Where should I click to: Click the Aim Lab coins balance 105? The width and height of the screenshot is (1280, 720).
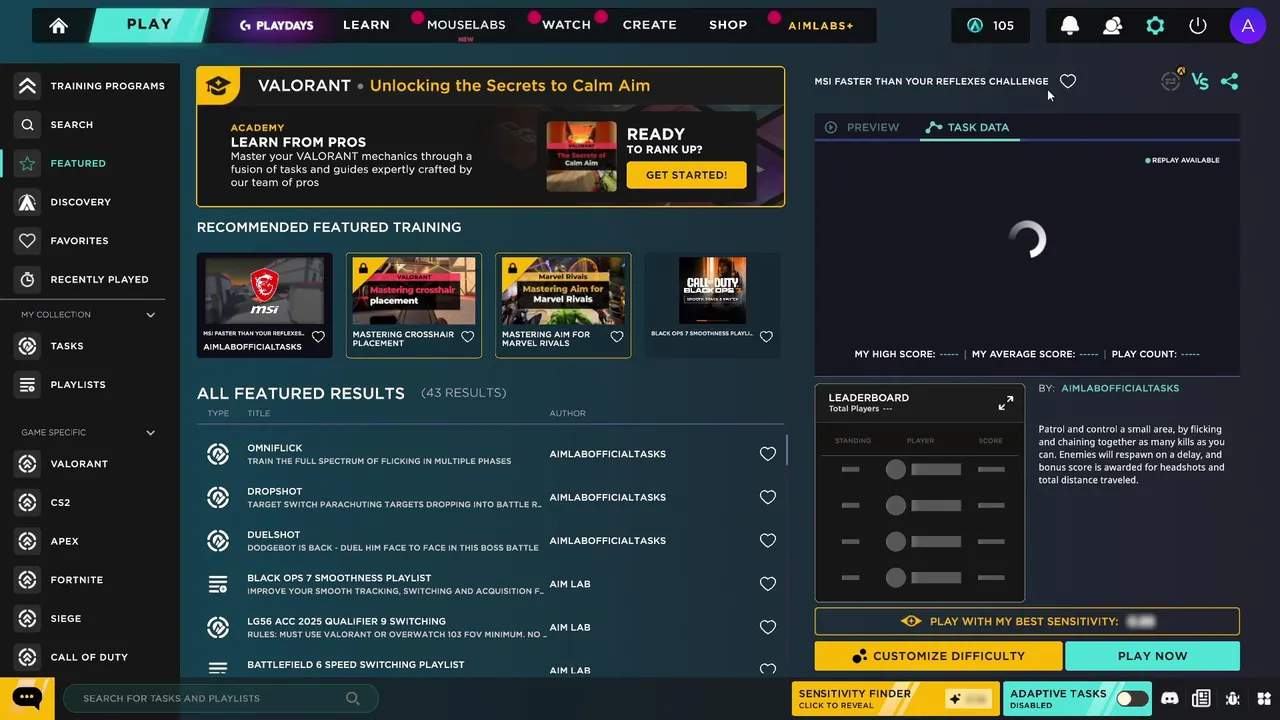[990, 26]
